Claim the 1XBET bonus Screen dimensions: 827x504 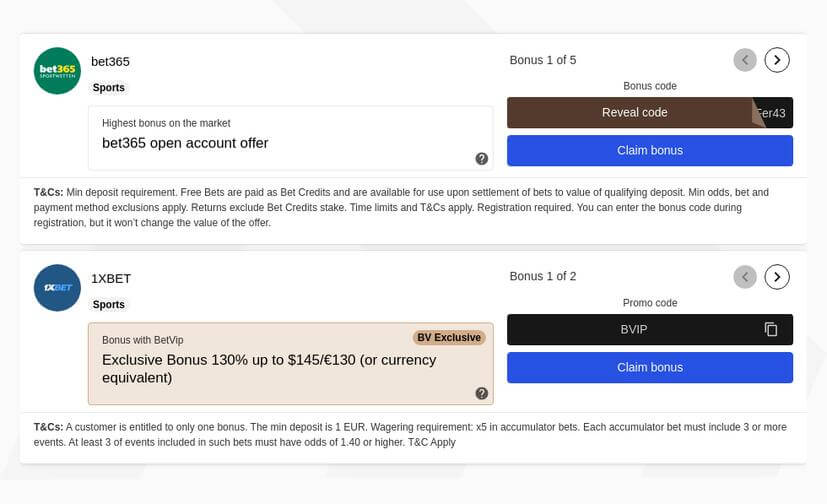[650, 368]
